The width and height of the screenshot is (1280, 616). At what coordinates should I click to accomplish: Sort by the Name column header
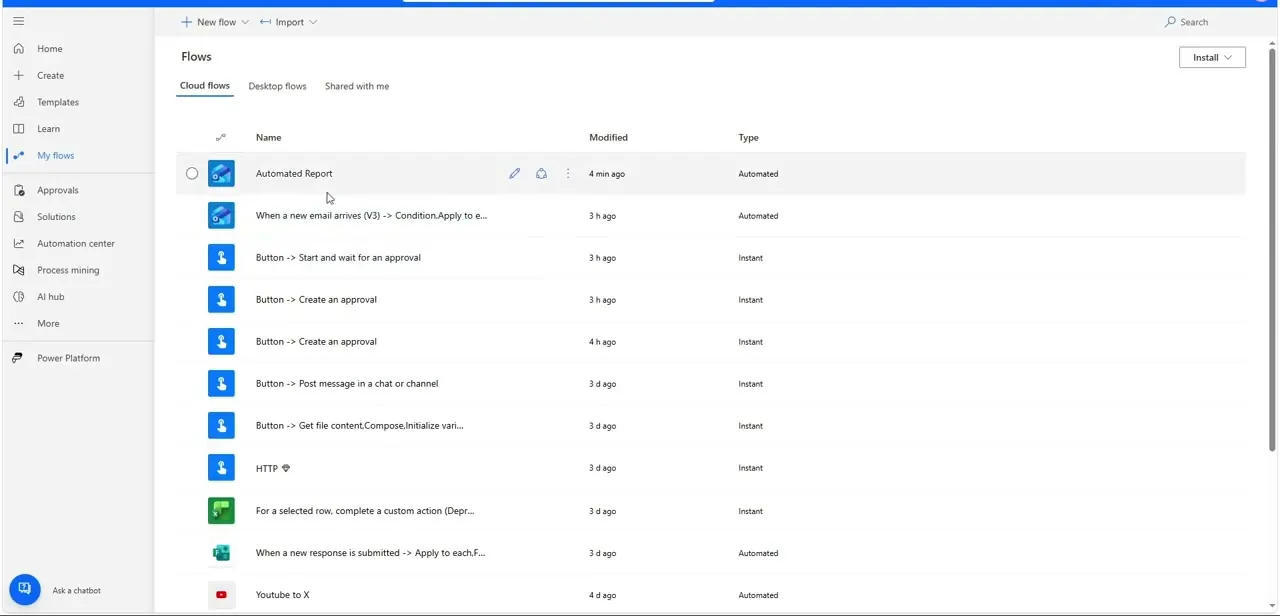[268, 137]
